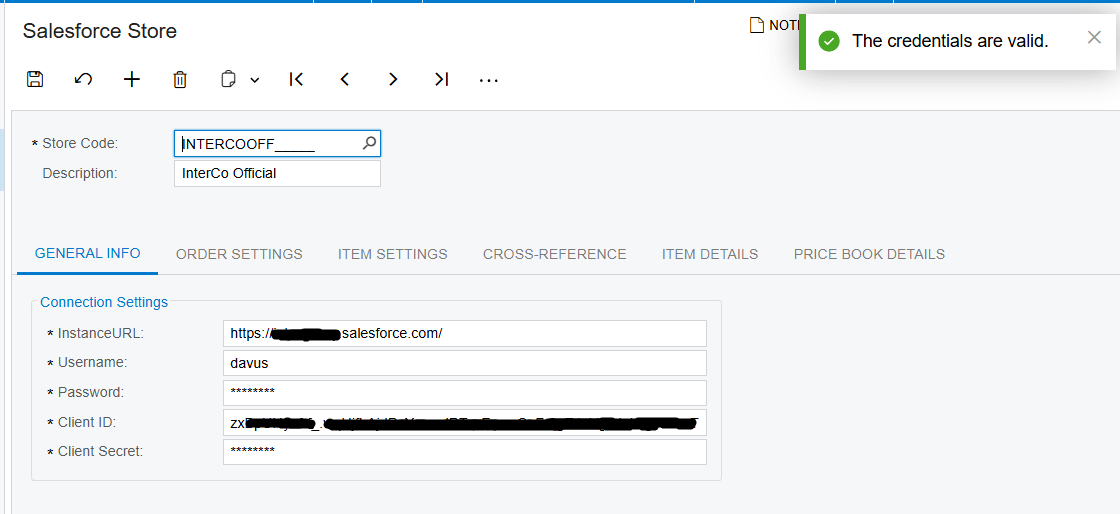Edit the Description field InterCo Official

point(277,173)
